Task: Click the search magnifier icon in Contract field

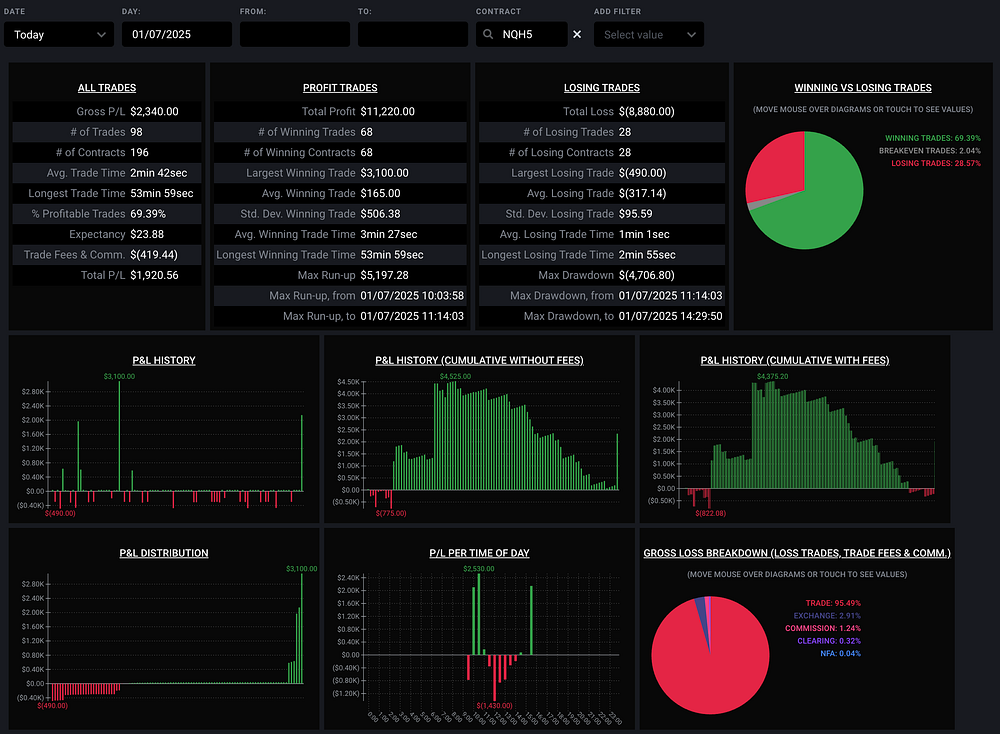Action: 488,34
